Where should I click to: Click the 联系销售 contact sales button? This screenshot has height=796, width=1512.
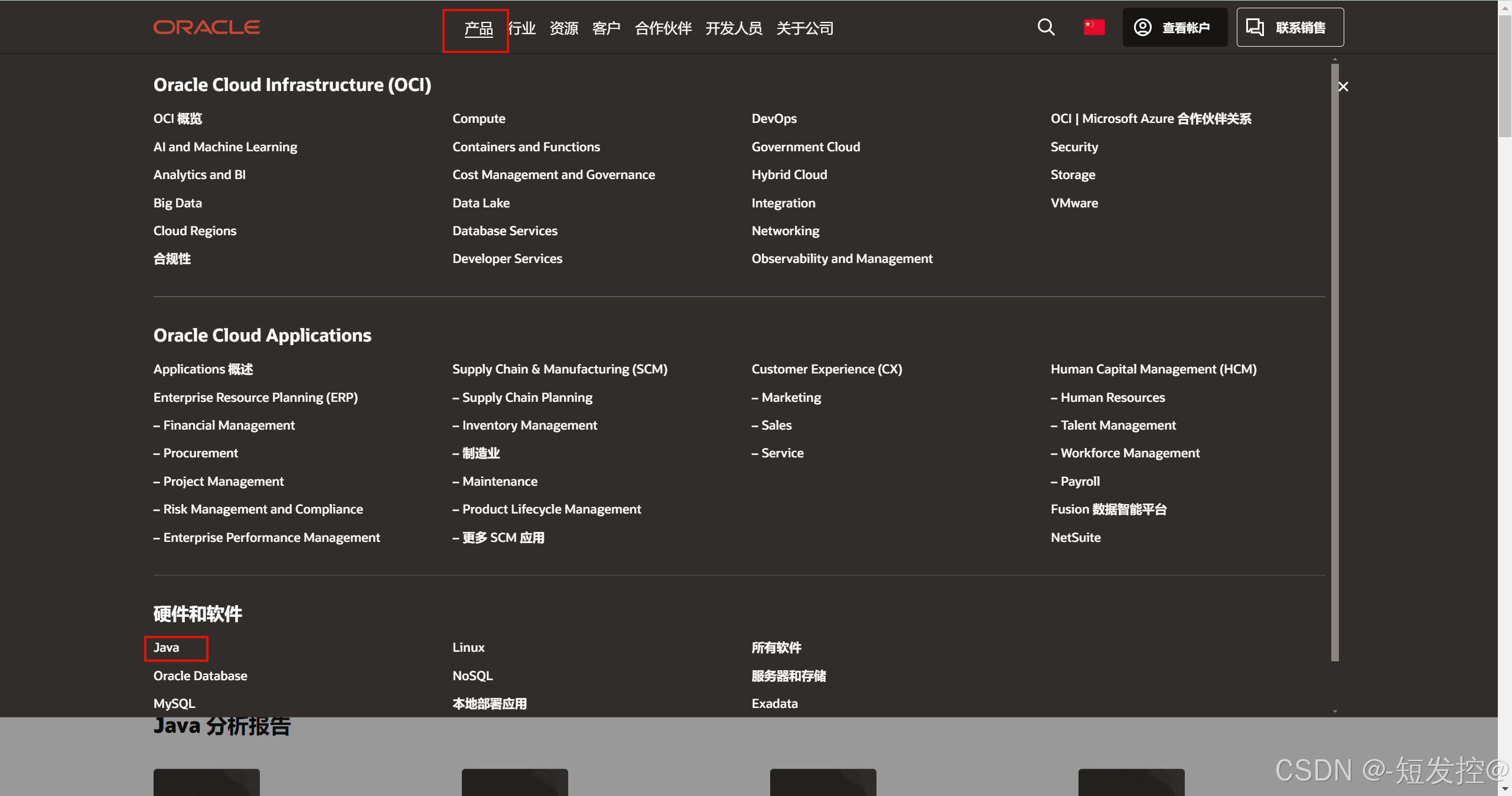[x=1290, y=27]
